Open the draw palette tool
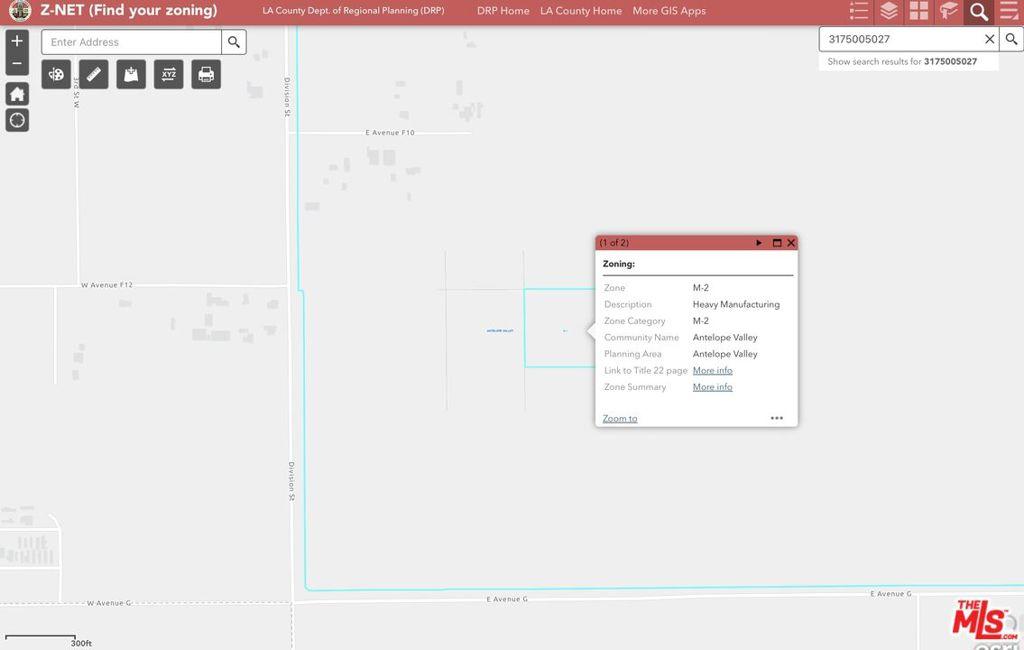Viewport: 1024px width, 650px height. click(x=56, y=74)
